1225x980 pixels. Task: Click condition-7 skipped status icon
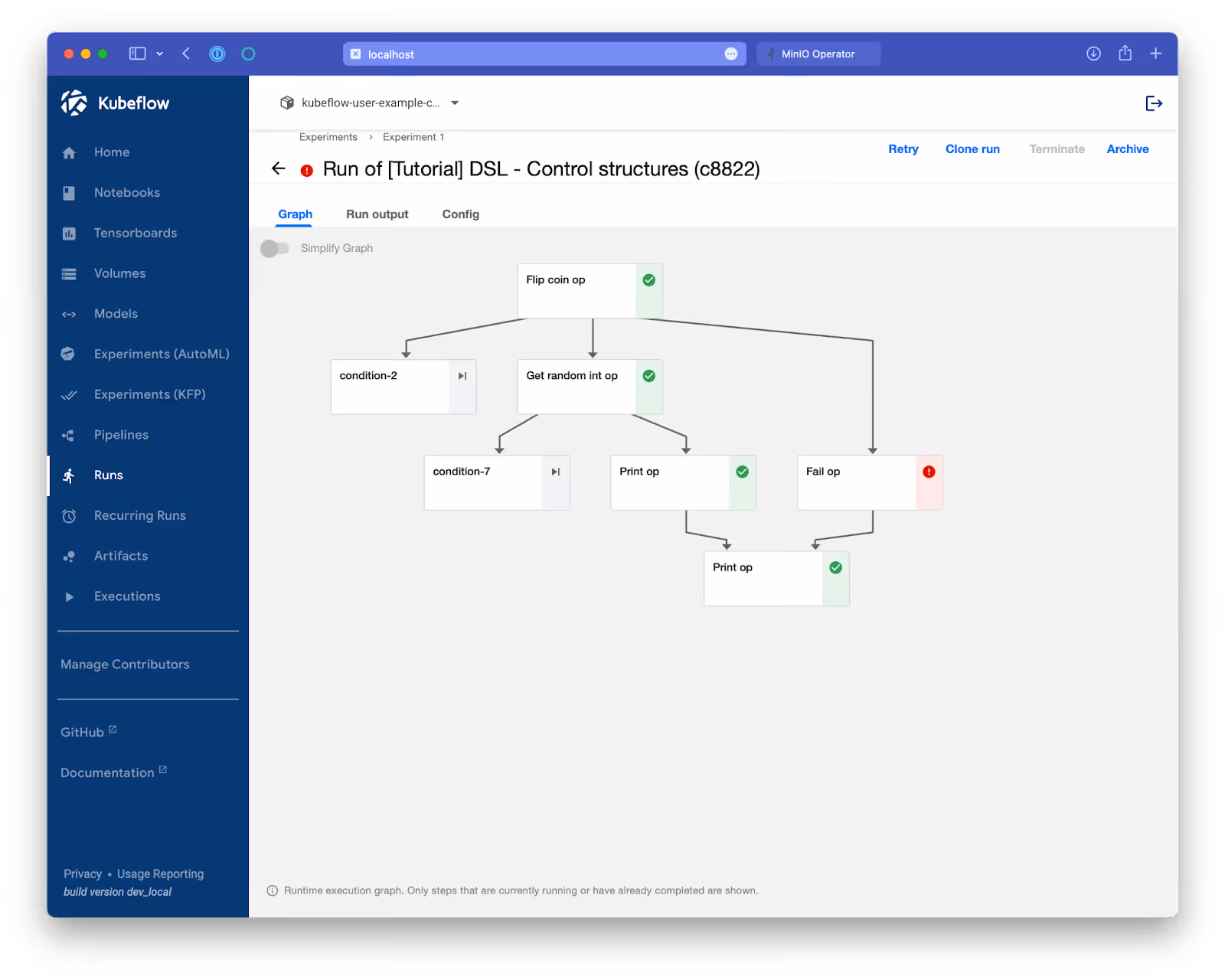556,472
